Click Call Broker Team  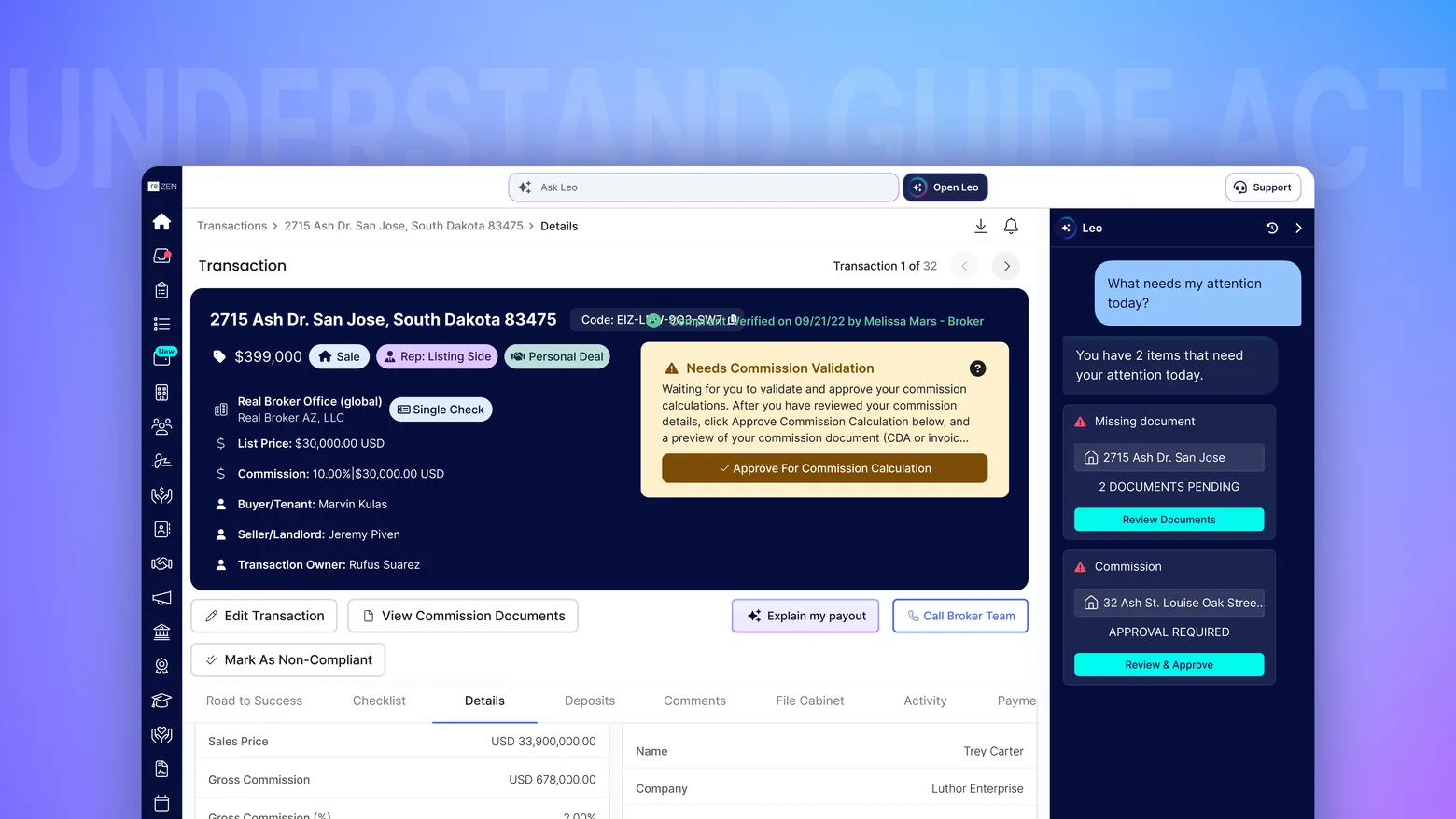960,616
